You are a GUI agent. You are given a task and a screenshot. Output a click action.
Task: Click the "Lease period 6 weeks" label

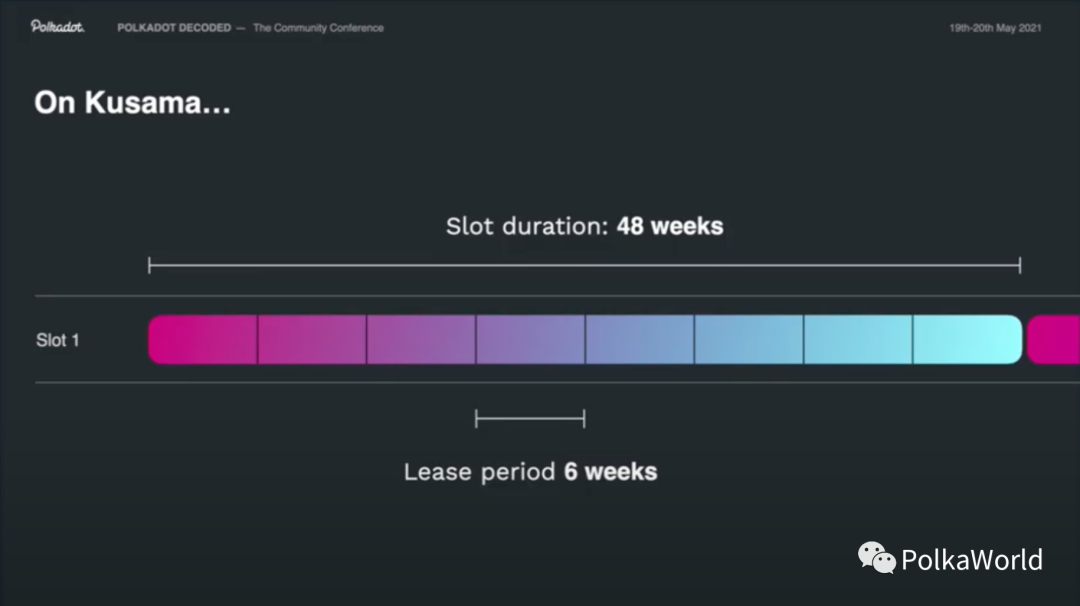click(x=530, y=472)
